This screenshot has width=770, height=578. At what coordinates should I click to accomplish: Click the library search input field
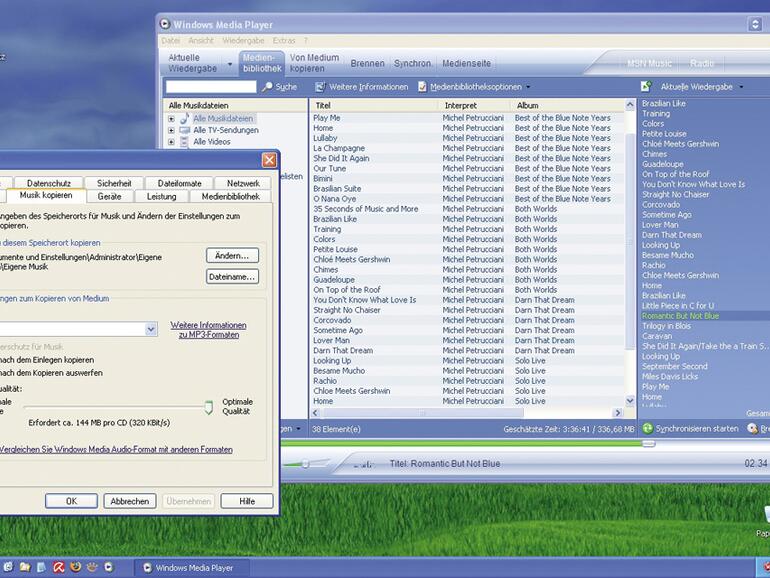211,87
